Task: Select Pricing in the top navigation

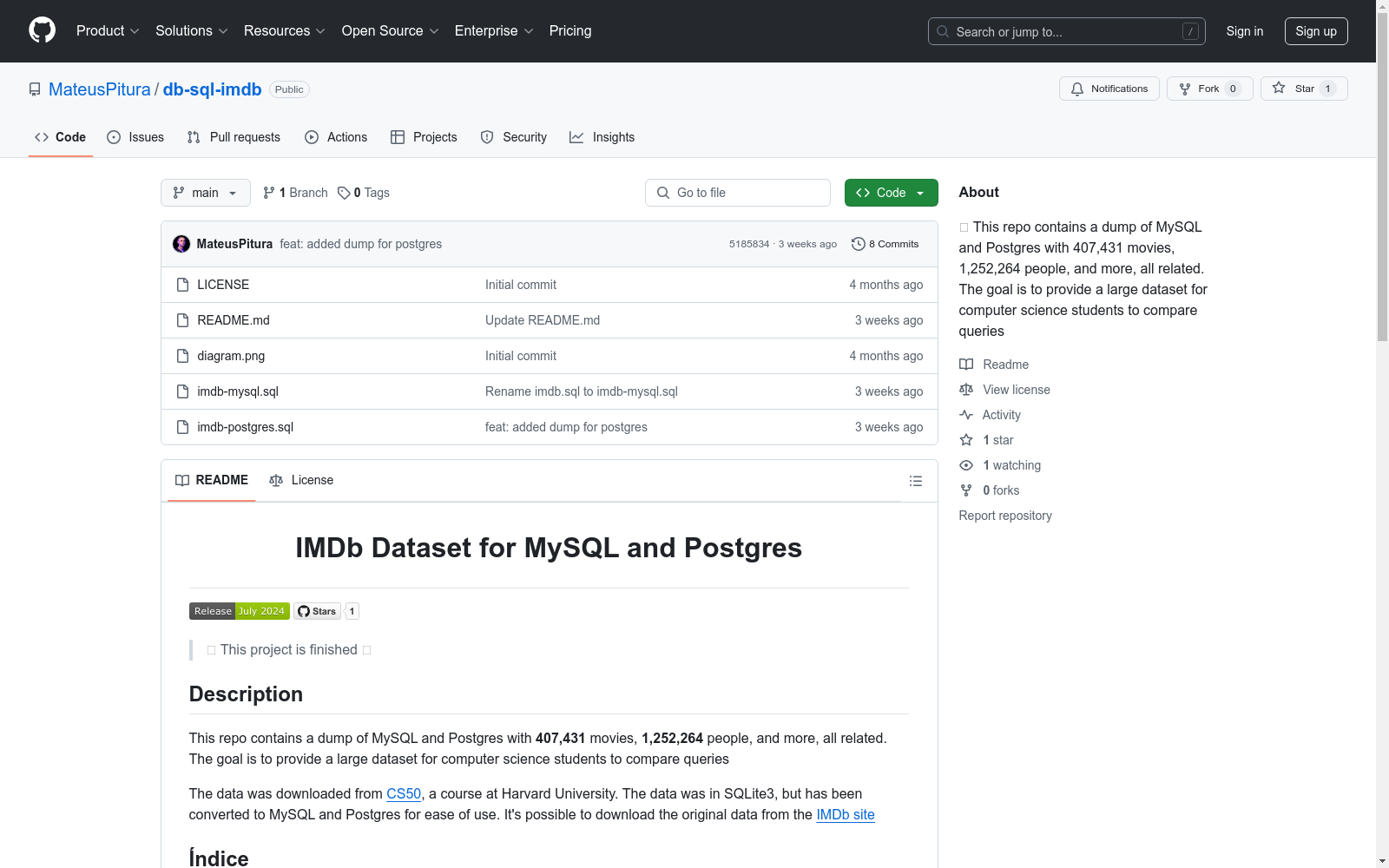Action: tap(569, 30)
